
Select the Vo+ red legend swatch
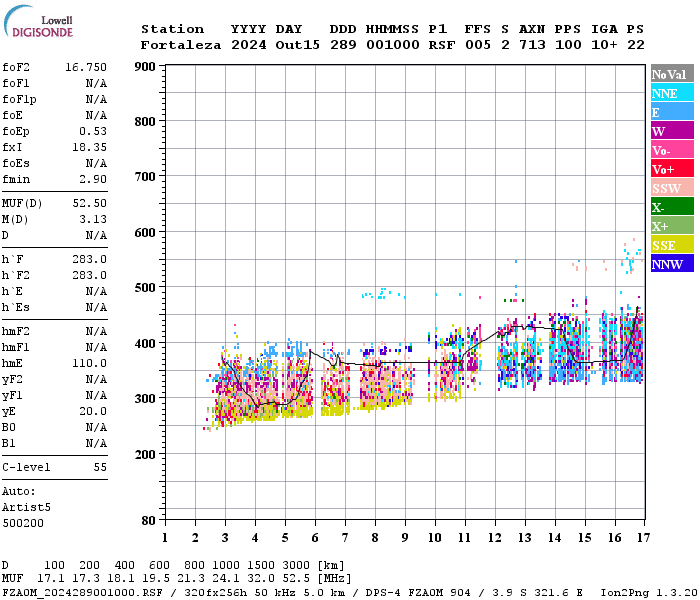click(672, 168)
